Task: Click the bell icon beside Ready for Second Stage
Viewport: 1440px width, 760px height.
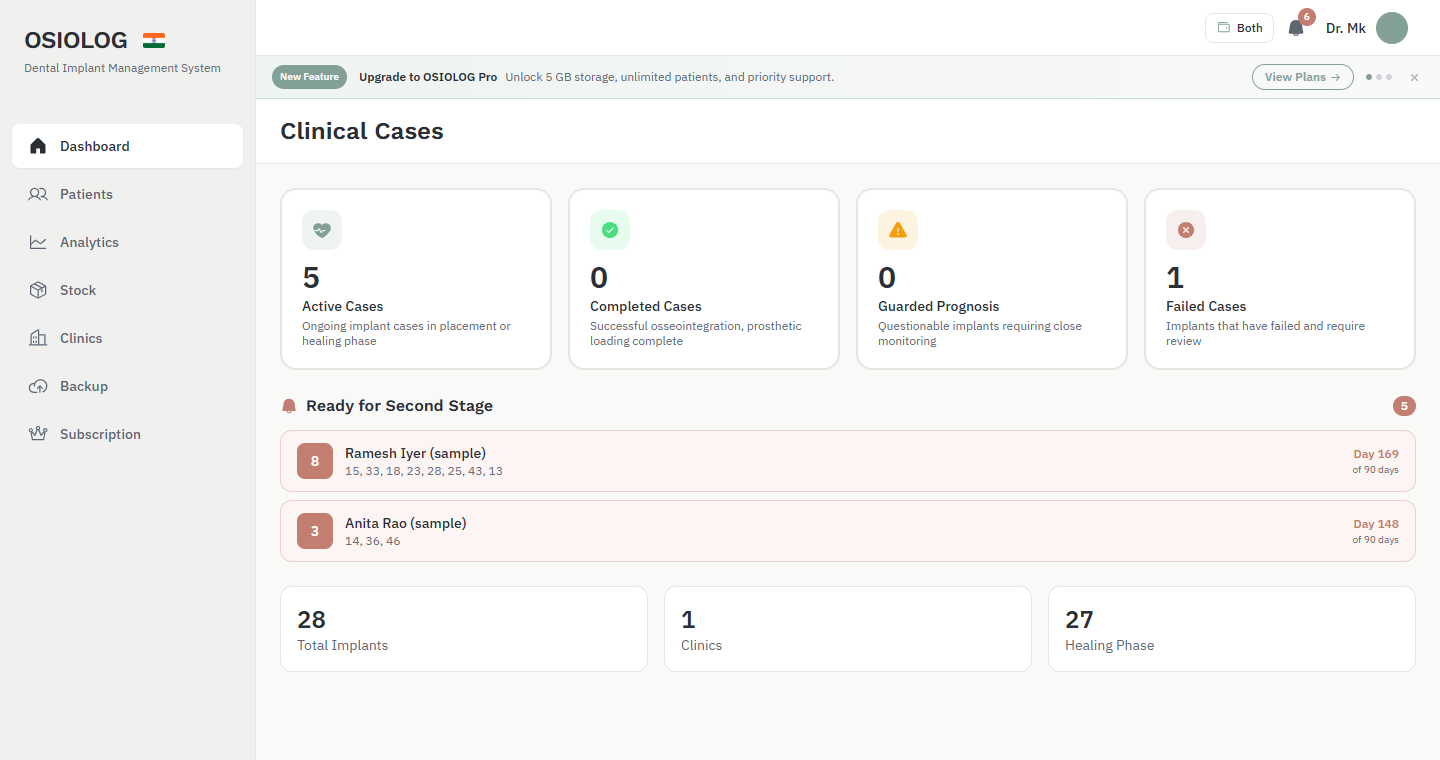Action: point(289,406)
